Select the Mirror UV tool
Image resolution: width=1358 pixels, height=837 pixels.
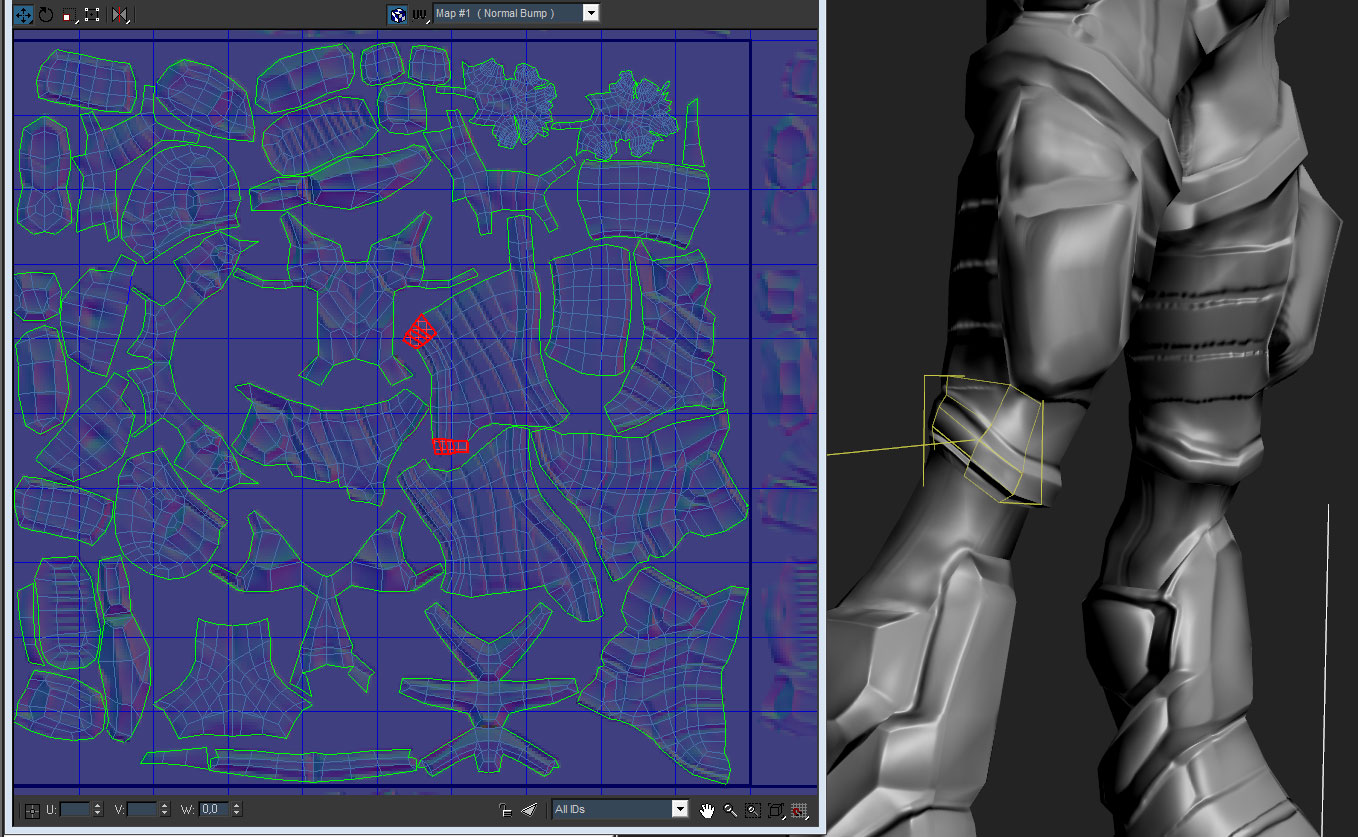120,15
